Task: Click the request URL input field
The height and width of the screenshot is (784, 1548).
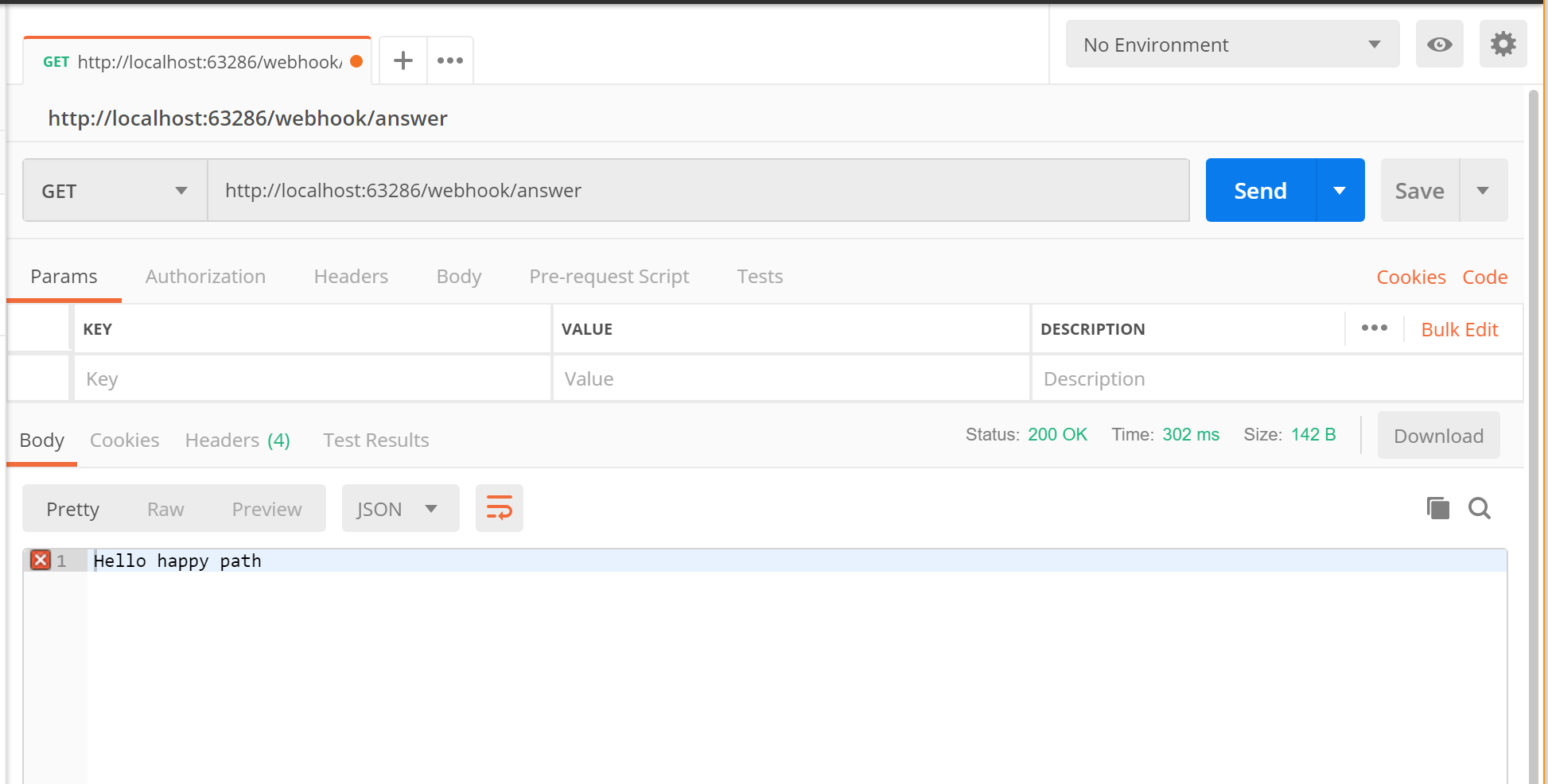Action: (698, 191)
